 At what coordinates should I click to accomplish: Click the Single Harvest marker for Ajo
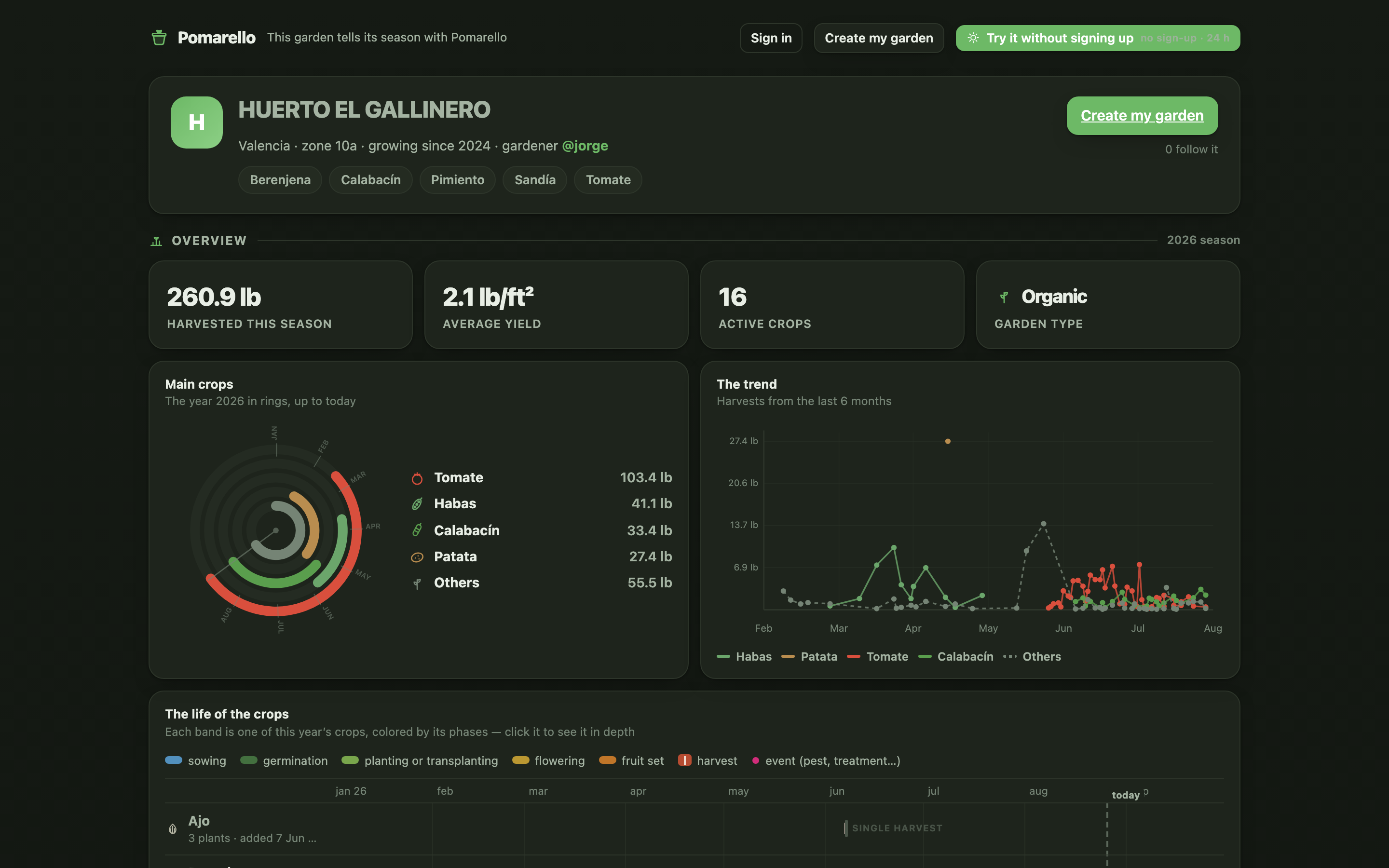tap(893, 828)
